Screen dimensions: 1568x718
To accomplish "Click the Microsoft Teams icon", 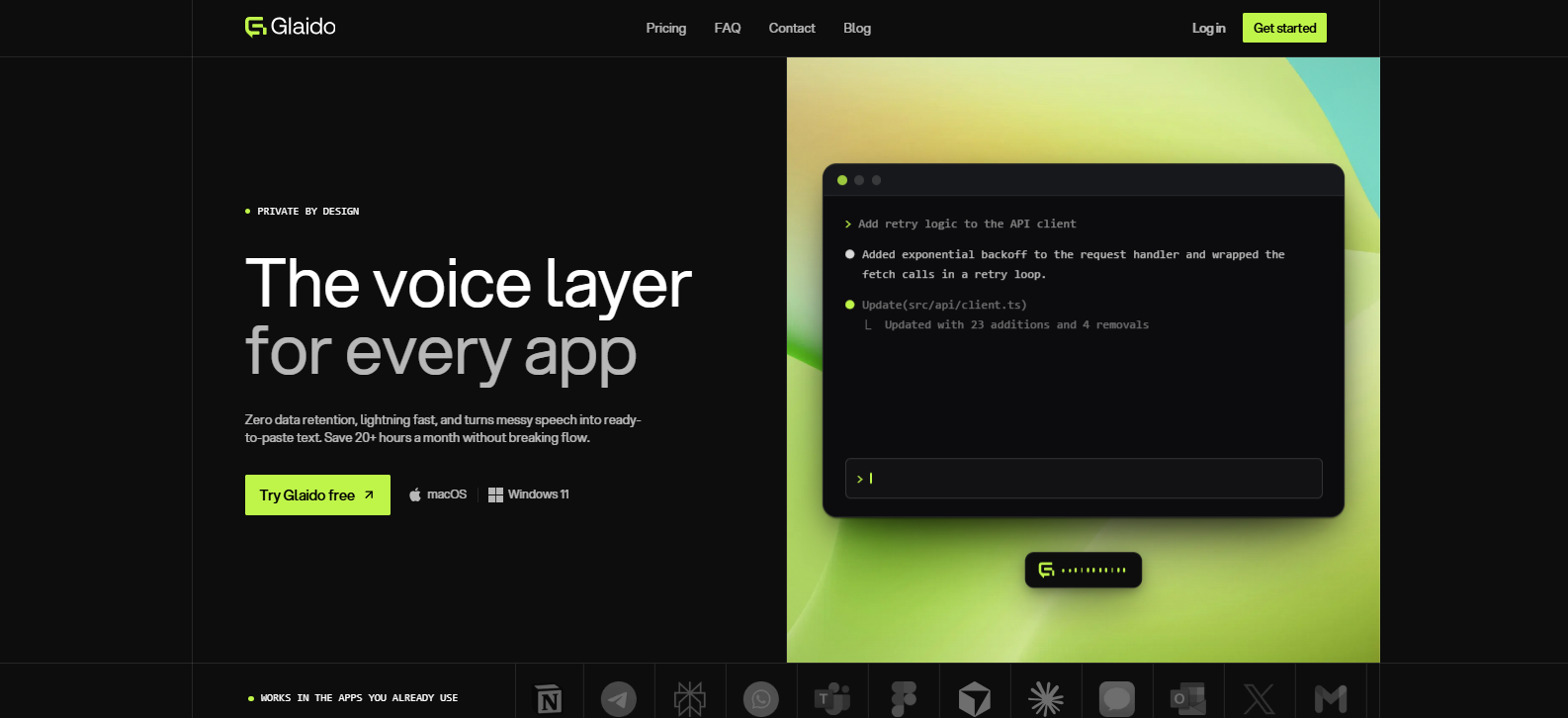I will [x=832, y=699].
